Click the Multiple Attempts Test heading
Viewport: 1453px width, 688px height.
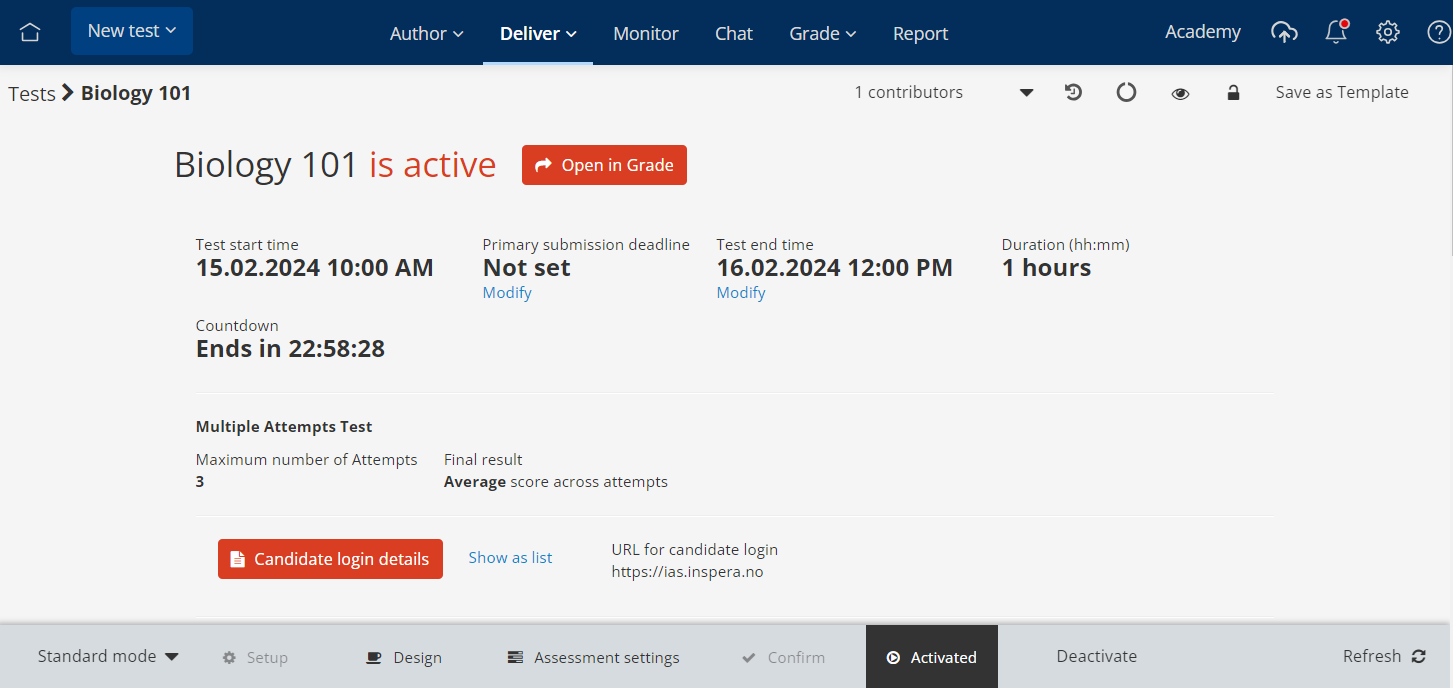[284, 426]
